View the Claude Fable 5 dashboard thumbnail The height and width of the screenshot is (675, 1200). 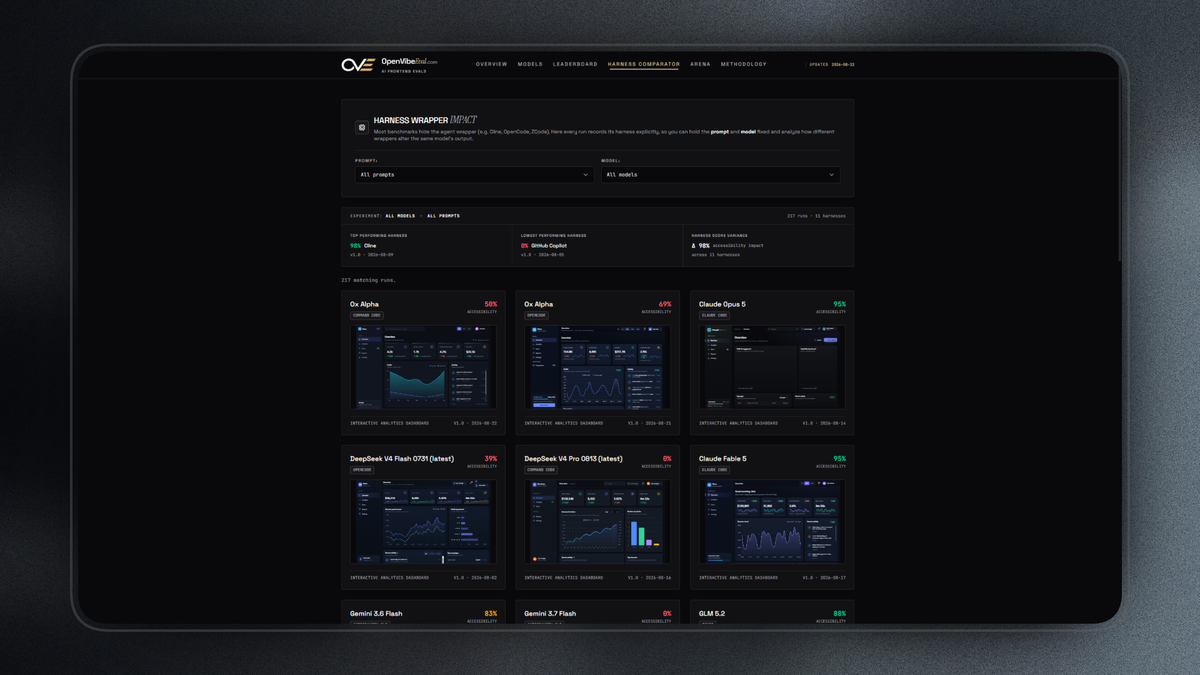pos(772,522)
